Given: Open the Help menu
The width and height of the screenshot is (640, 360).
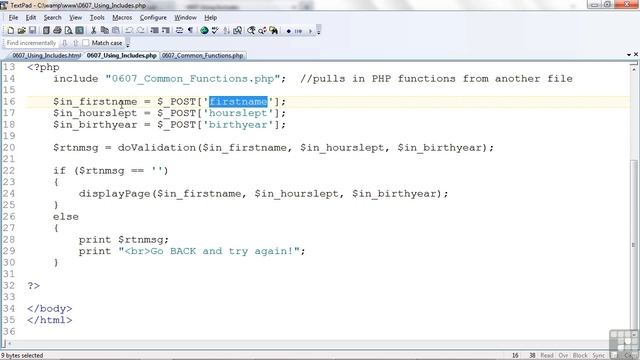Looking at the screenshot, I should click(210, 18).
